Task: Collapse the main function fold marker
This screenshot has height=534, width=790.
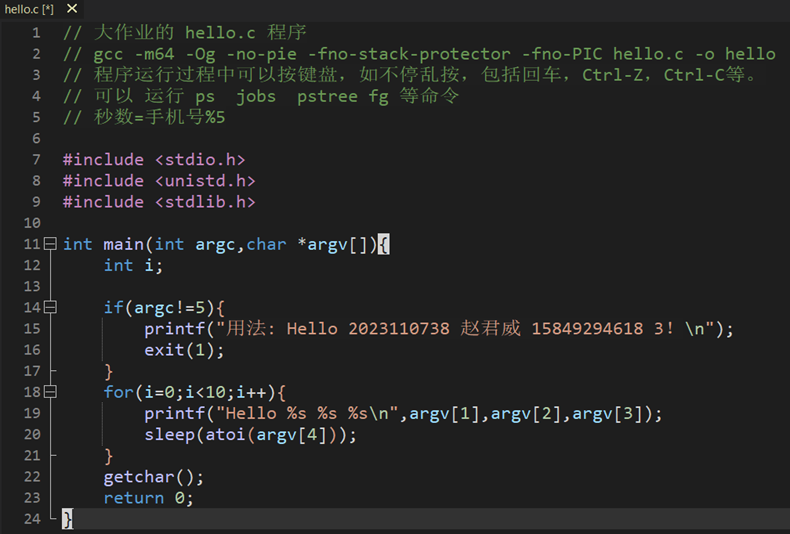Action: click(x=50, y=244)
